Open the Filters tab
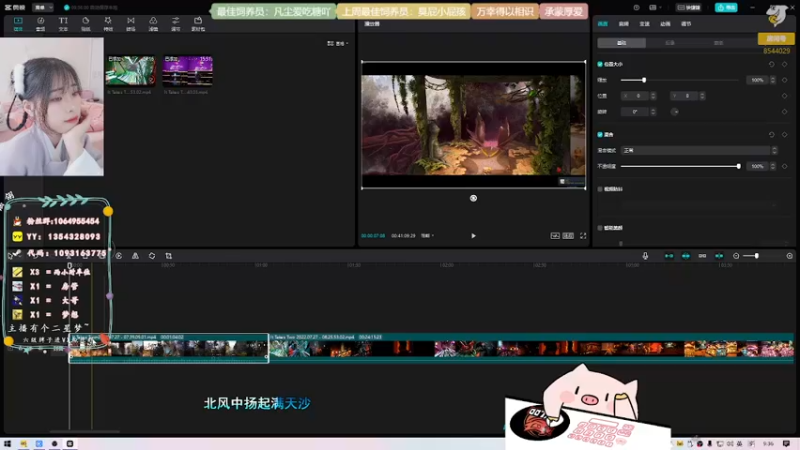Image resolution: width=800 pixels, height=450 pixels. [x=153, y=23]
